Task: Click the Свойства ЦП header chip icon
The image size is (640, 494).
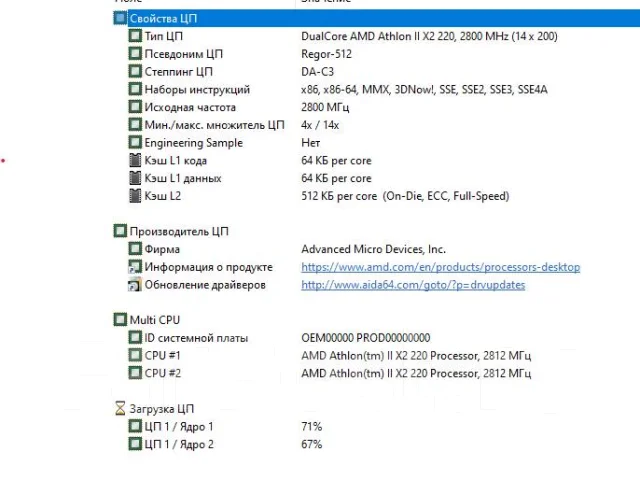Action: click(x=120, y=18)
